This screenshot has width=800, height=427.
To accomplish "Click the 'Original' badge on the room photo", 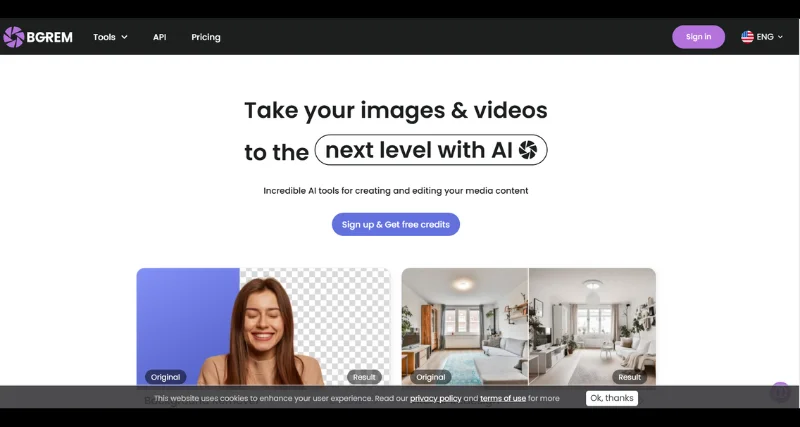I will 430,377.
